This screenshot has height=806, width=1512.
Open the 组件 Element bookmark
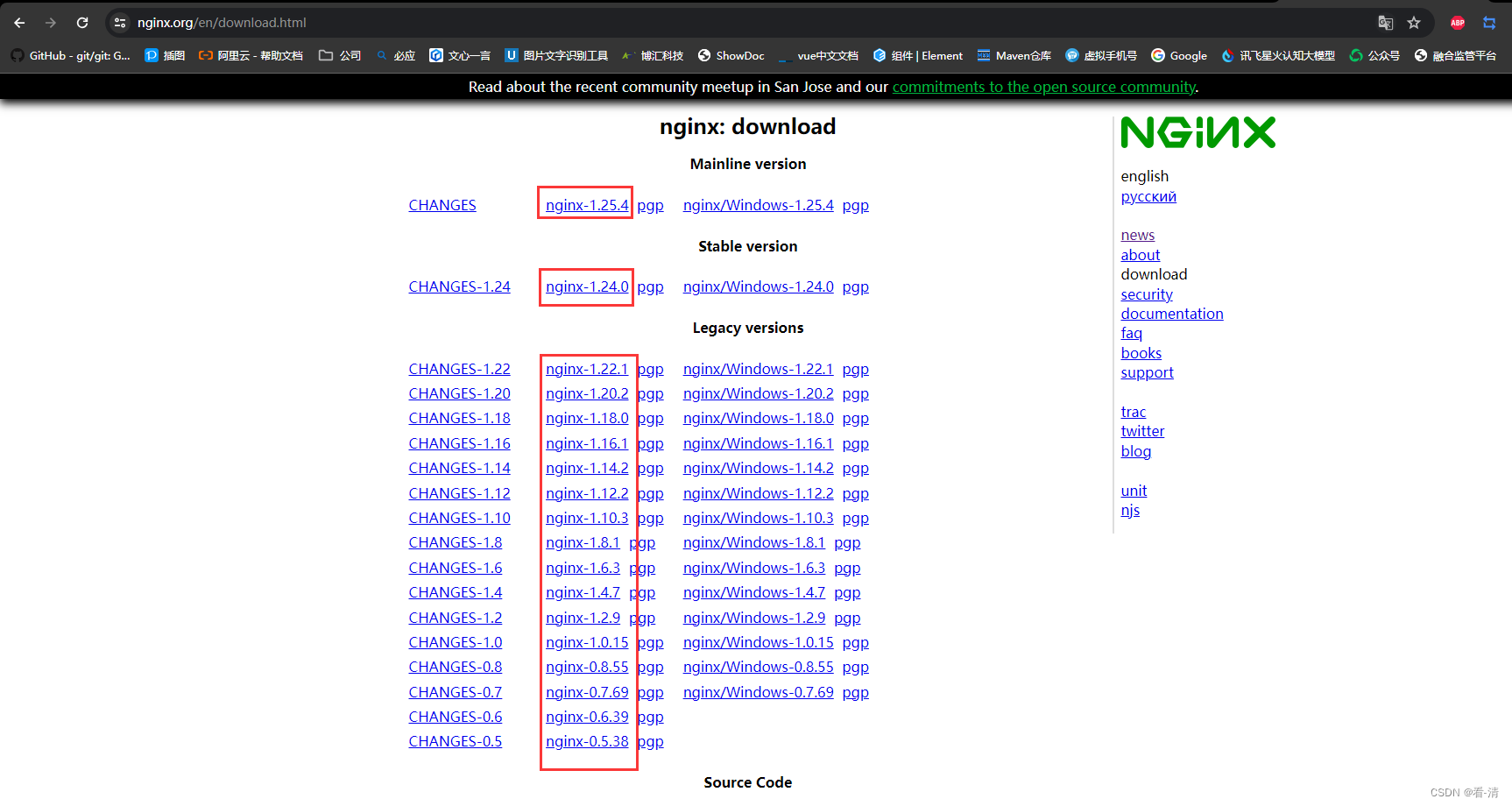(x=918, y=55)
